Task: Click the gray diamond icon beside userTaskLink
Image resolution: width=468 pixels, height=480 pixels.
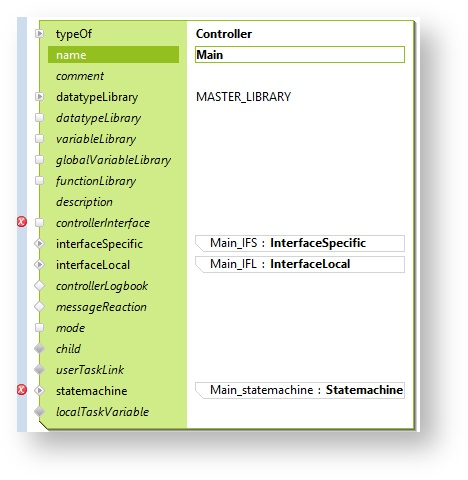Action: [x=39, y=369]
